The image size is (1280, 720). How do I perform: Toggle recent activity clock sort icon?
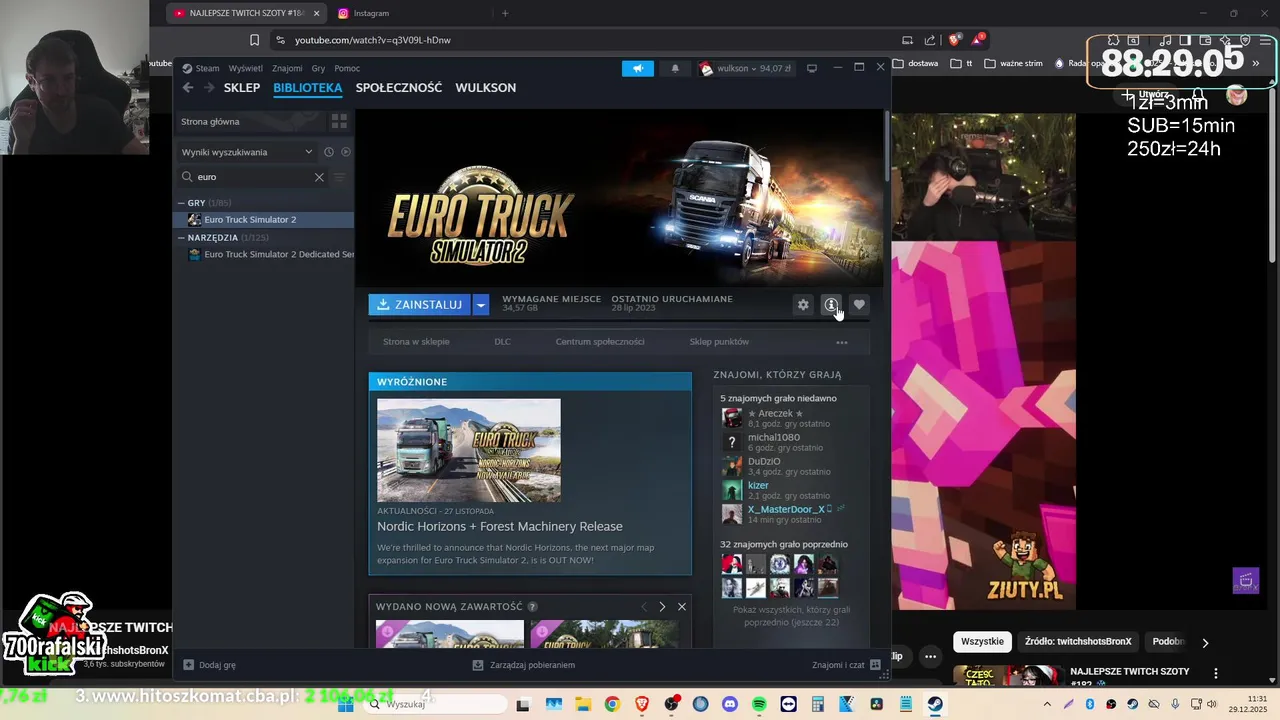[328, 152]
